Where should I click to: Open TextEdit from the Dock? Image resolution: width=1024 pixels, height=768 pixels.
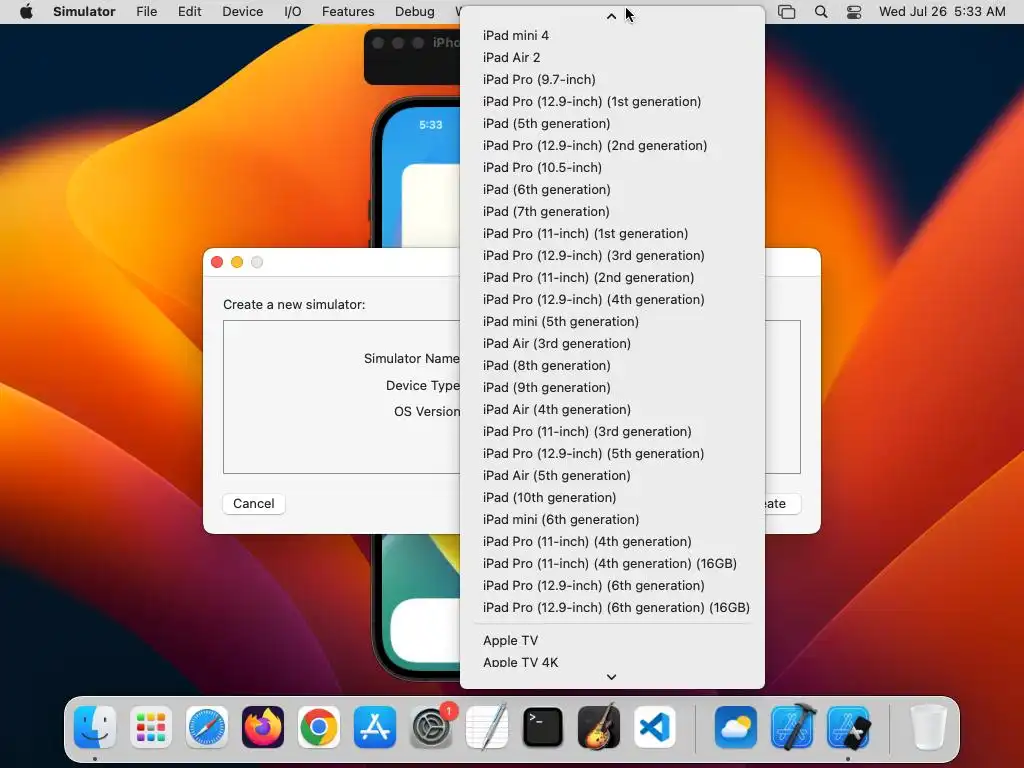pos(487,727)
